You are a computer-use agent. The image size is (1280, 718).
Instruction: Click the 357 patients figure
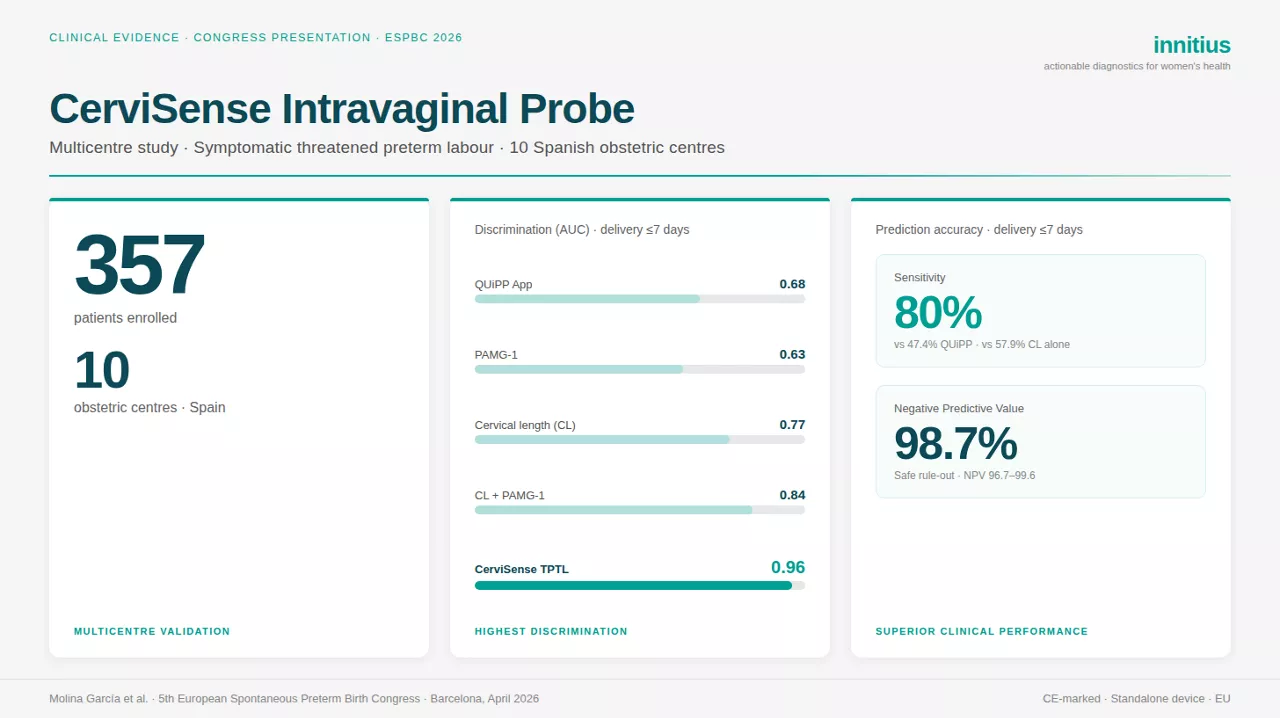[139, 266]
